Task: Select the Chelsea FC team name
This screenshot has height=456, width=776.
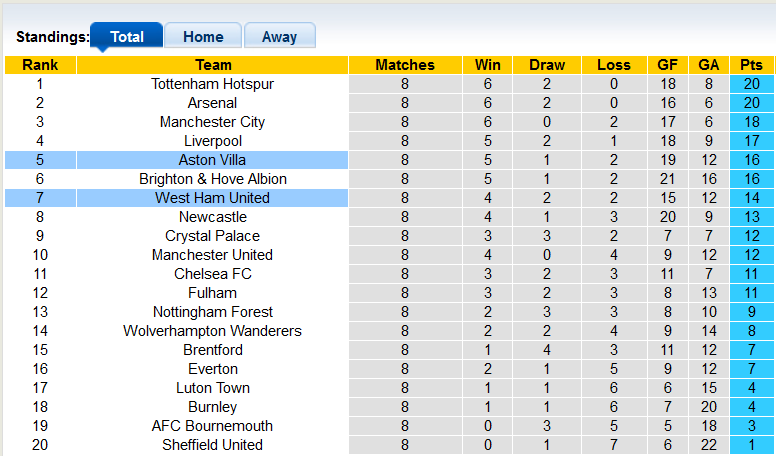Action: [212, 274]
